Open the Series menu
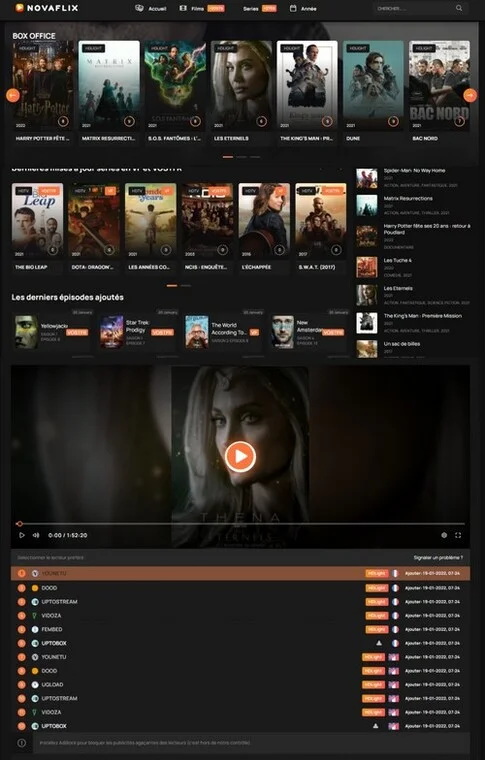The width and height of the screenshot is (485, 760). click(x=260, y=8)
